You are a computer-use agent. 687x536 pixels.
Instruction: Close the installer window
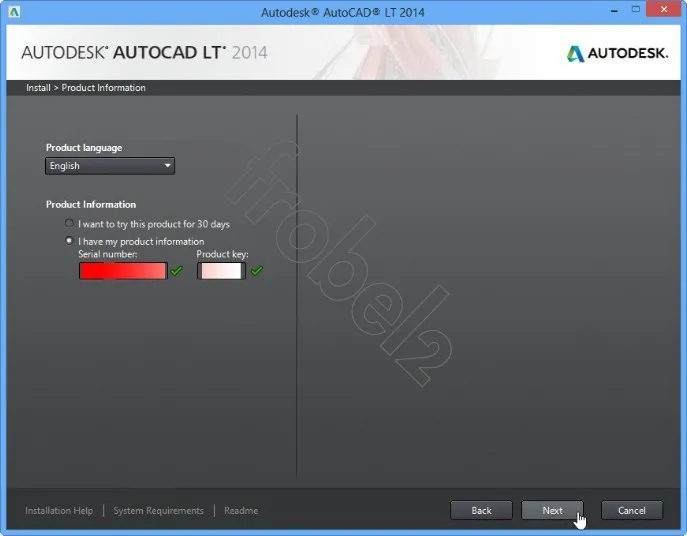(x=664, y=9)
